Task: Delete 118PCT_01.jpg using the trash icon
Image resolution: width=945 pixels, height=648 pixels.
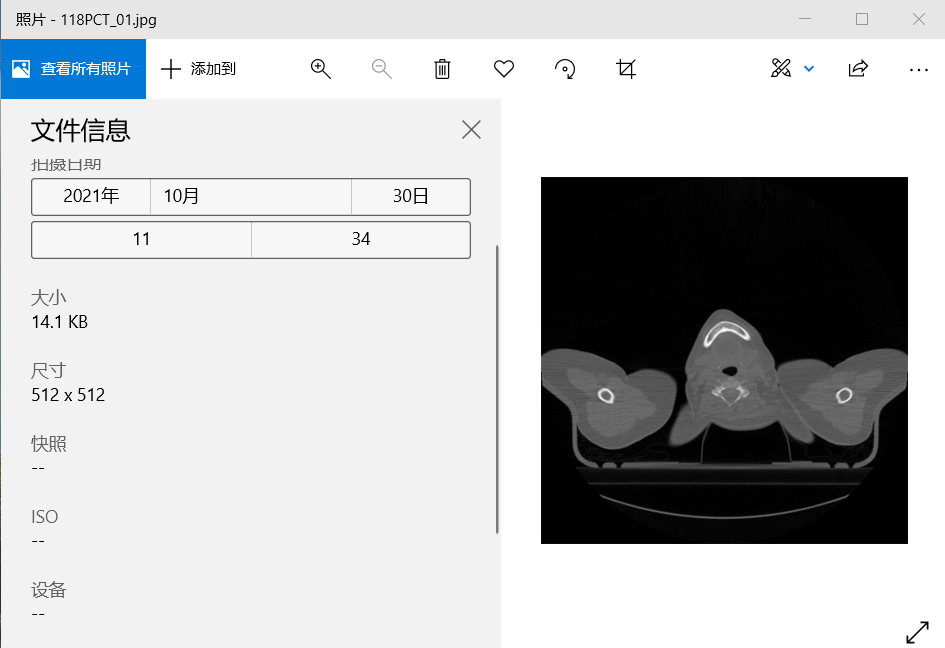Action: click(442, 68)
